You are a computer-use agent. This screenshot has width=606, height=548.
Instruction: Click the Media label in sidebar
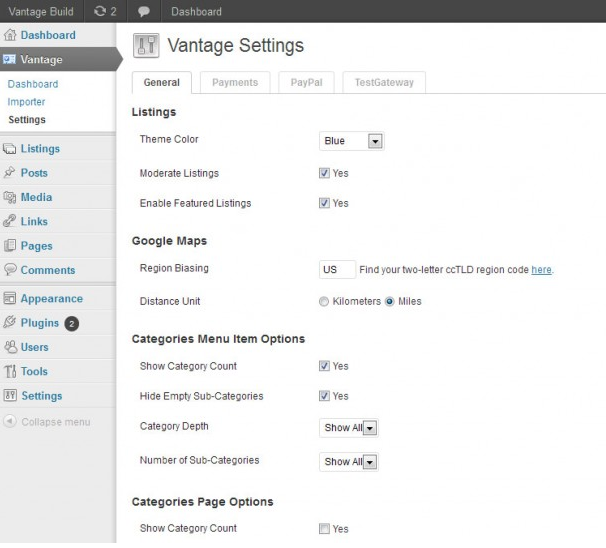(36, 197)
